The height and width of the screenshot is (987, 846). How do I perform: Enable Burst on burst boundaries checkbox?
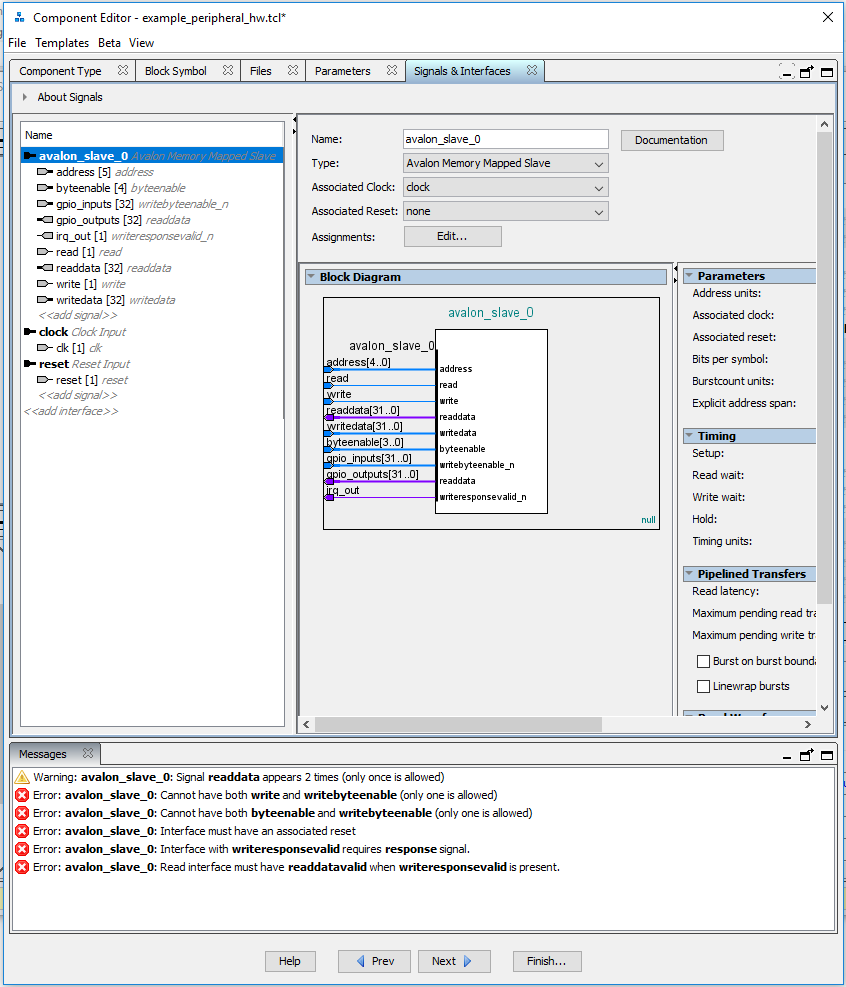[703, 661]
